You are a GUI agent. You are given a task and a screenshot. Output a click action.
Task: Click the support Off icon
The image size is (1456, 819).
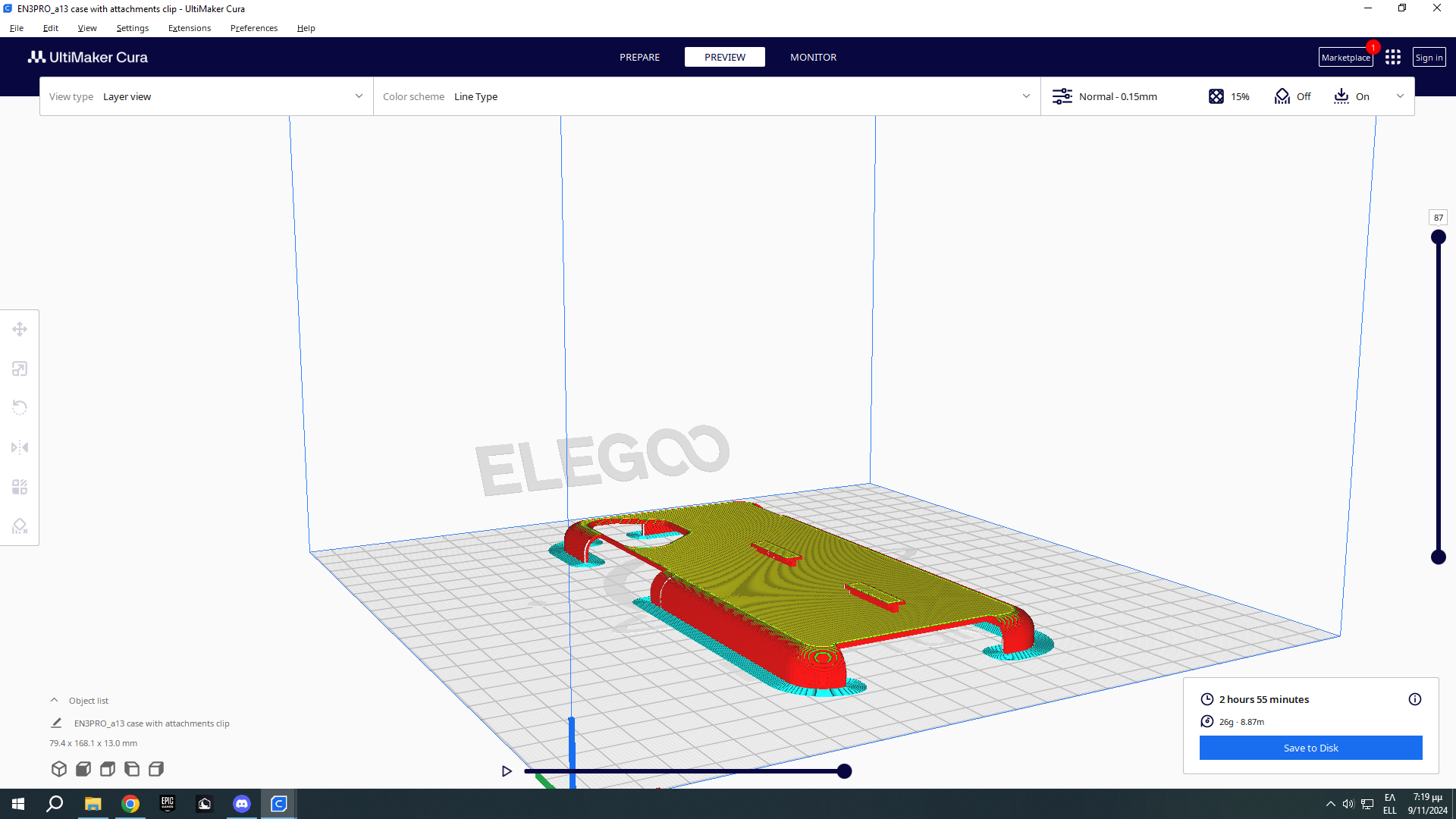coord(1282,96)
